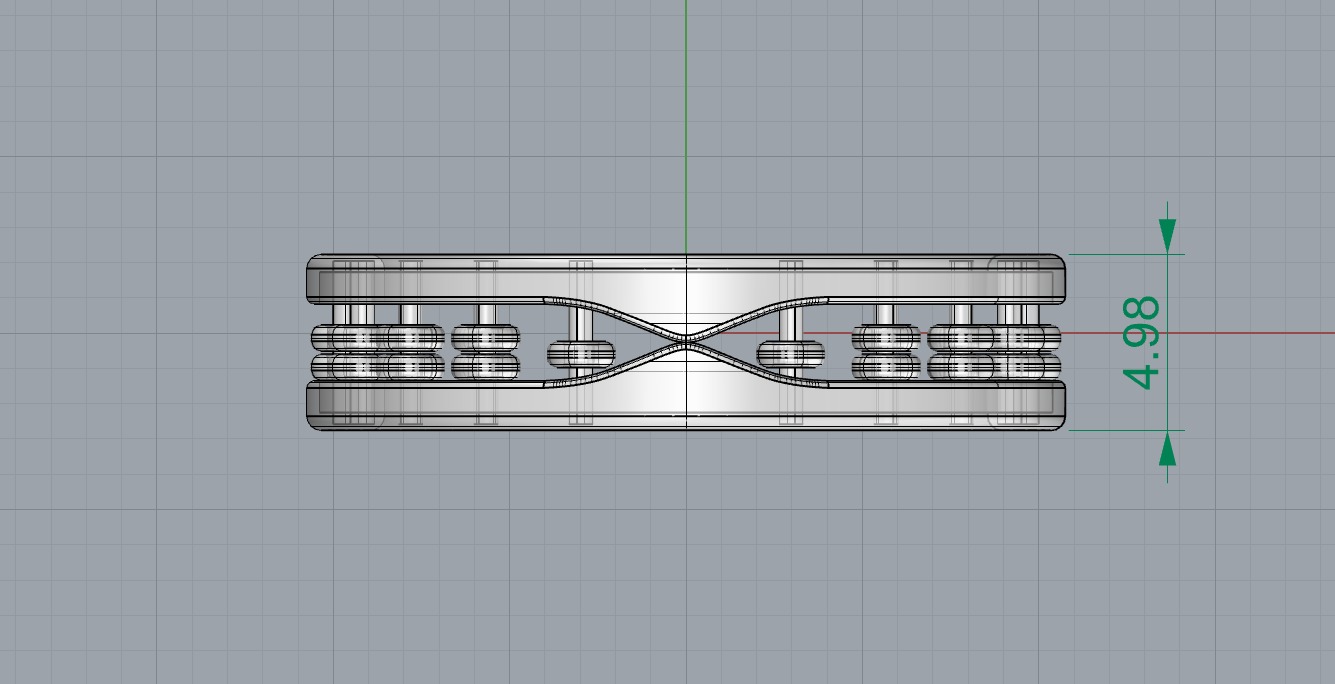Select the 4.98 dimension text
This screenshot has height=684, width=1335.
(x=1142, y=342)
